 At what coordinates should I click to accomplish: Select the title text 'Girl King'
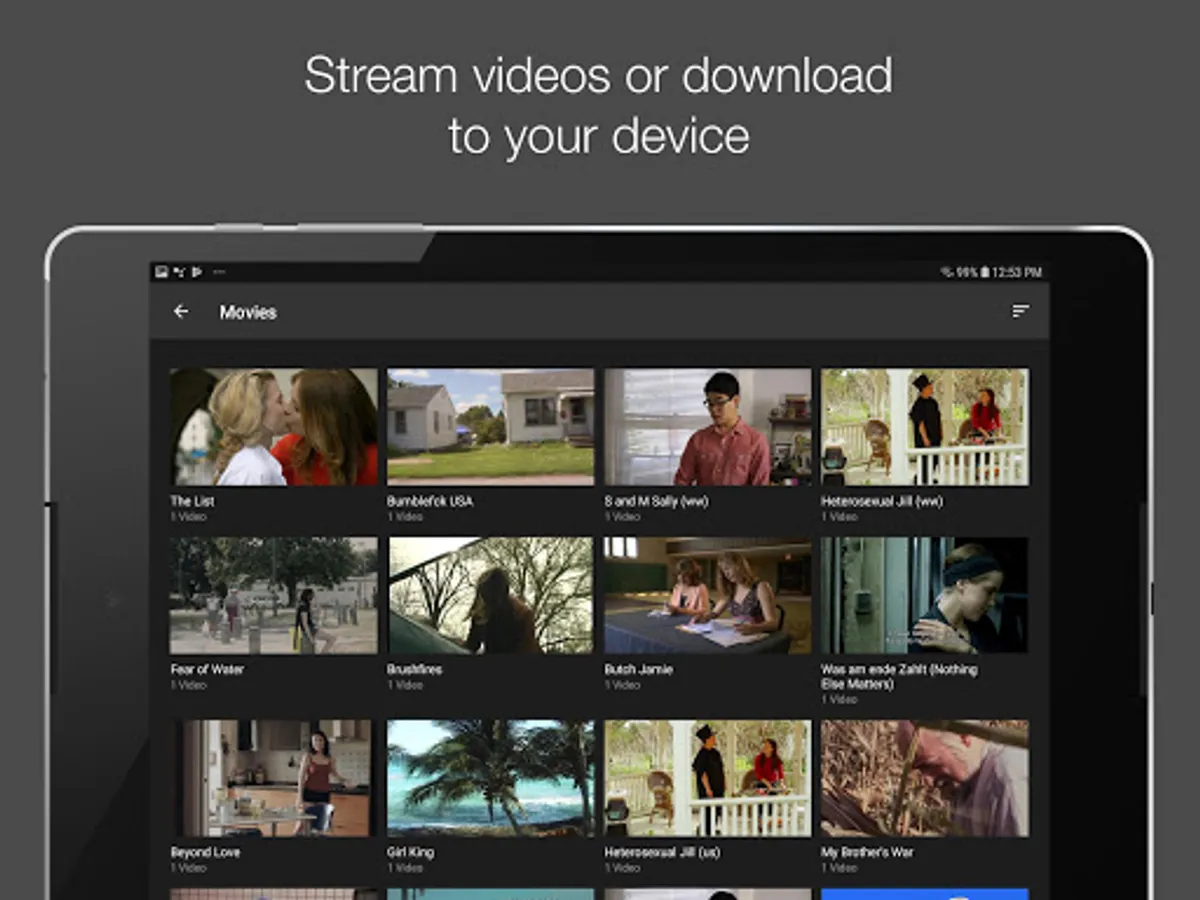[410, 852]
